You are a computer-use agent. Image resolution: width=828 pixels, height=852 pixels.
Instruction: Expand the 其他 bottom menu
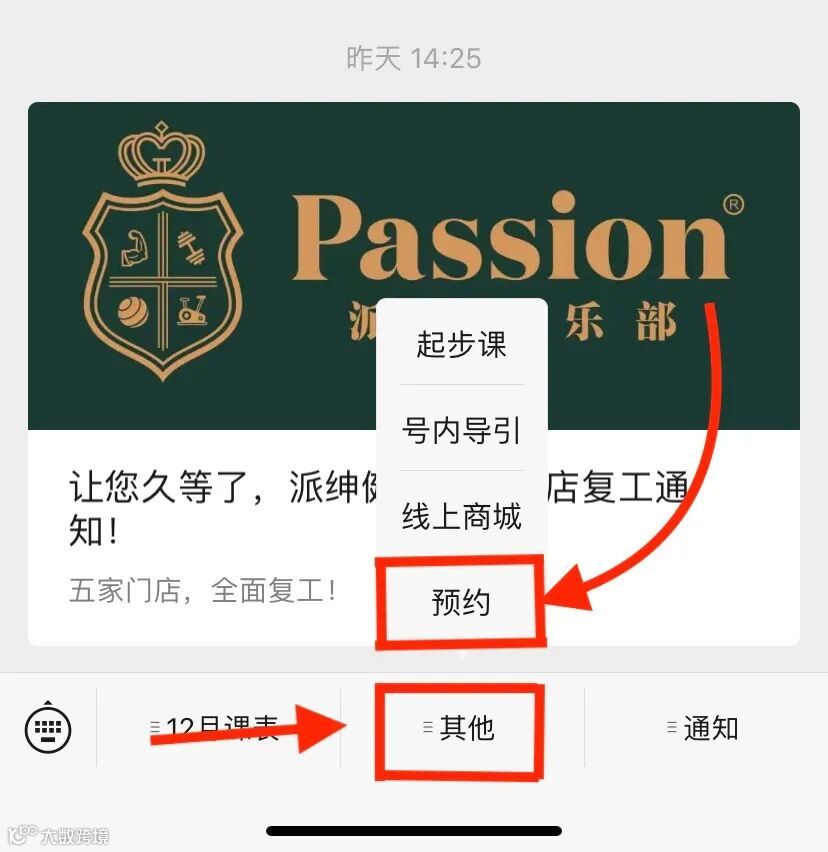tap(459, 727)
